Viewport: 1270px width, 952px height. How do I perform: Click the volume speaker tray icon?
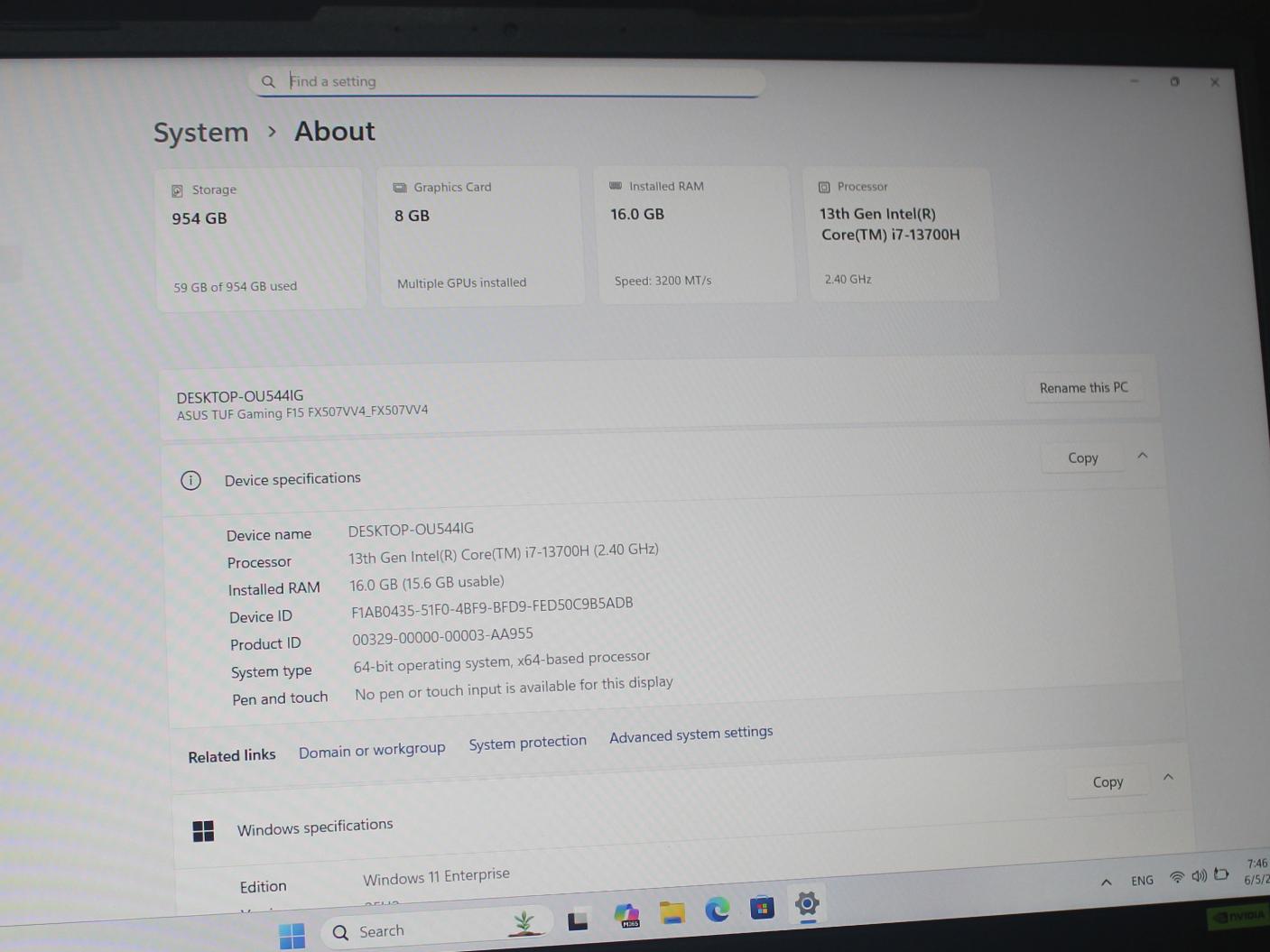[x=1199, y=876]
